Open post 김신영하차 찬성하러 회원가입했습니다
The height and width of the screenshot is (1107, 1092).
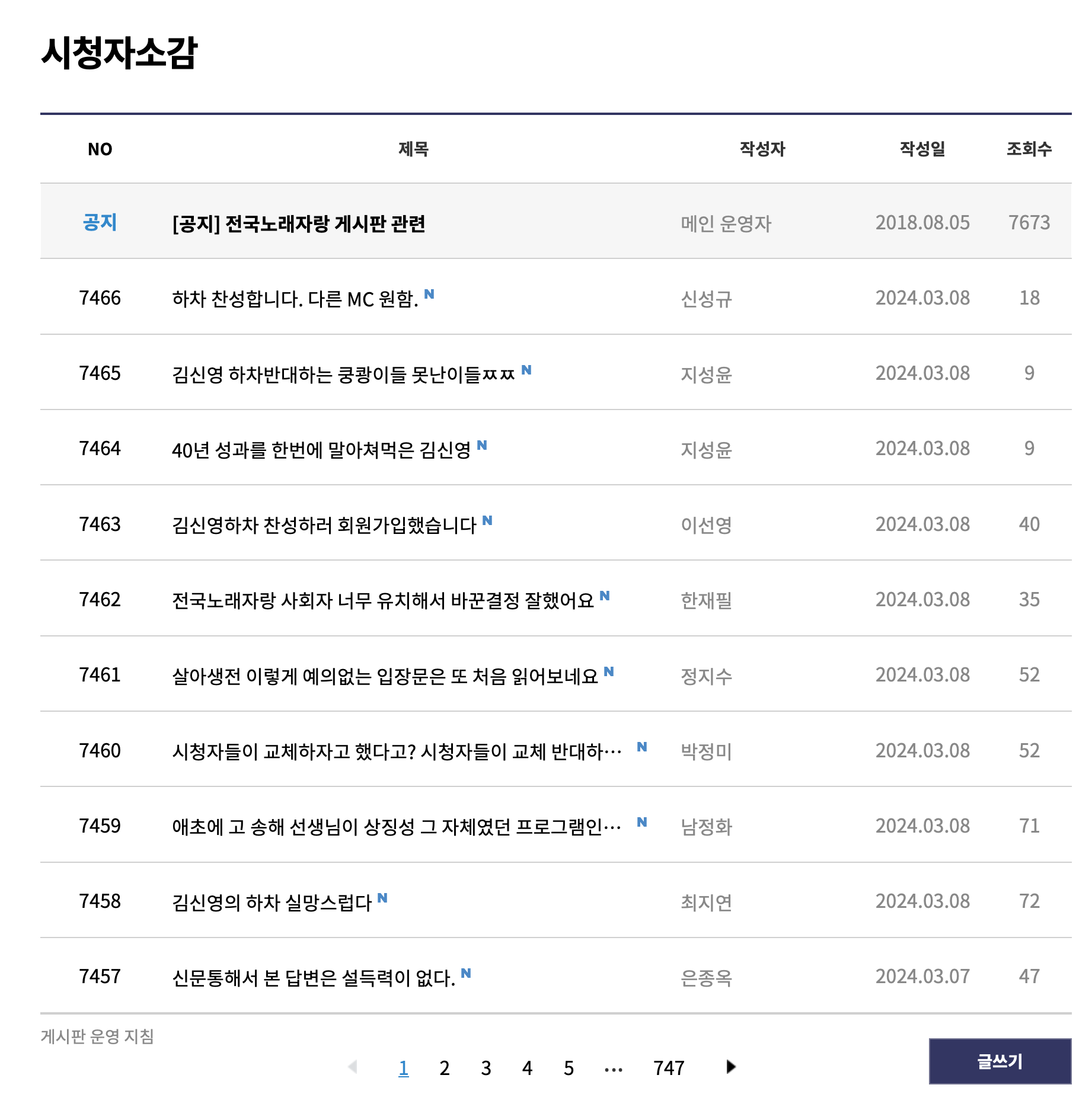pos(324,525)
